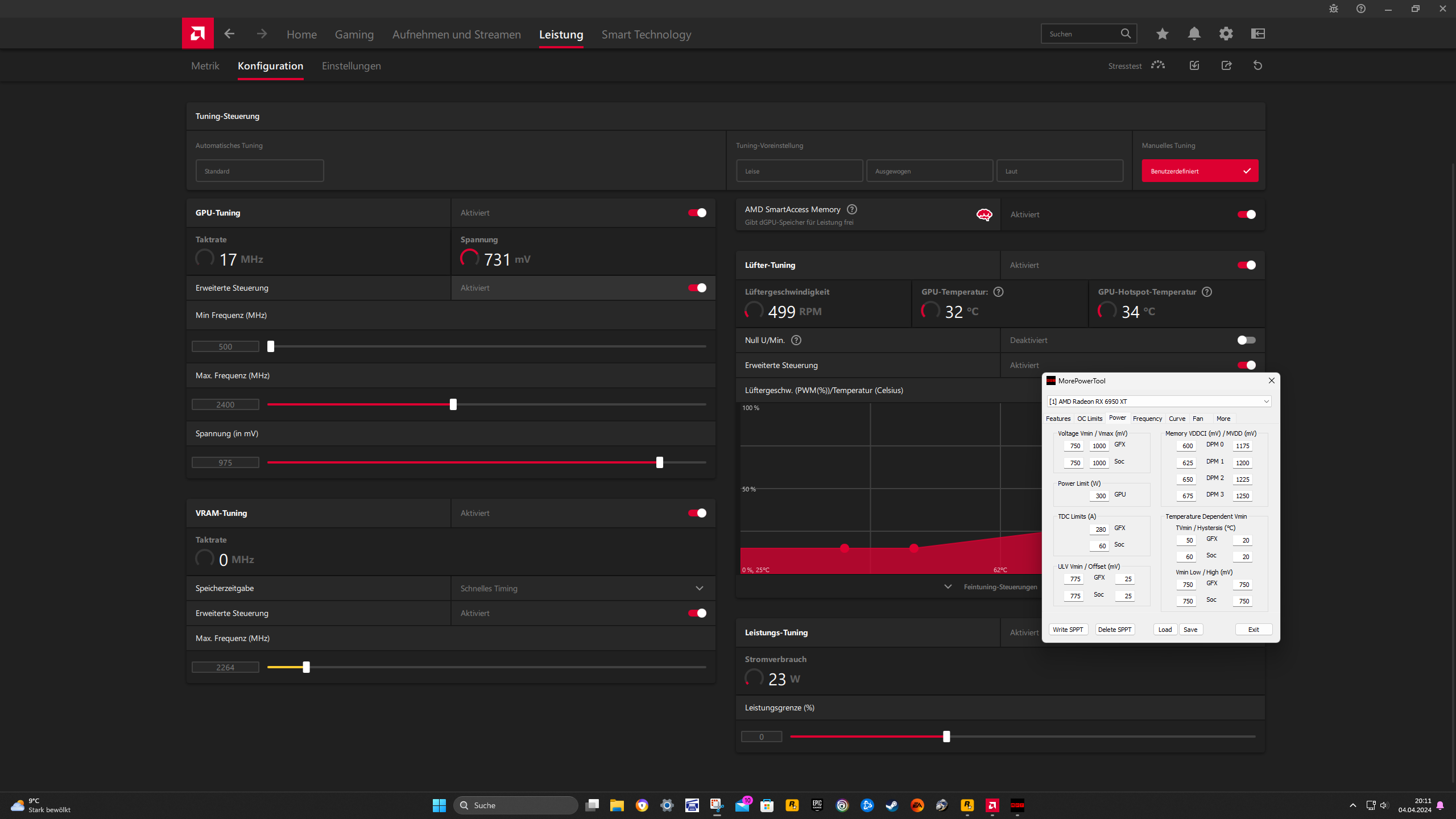
Task: Open the Frequency tab in MorePowerTool
Action: pyautogui.click(x=1147, y=419)
